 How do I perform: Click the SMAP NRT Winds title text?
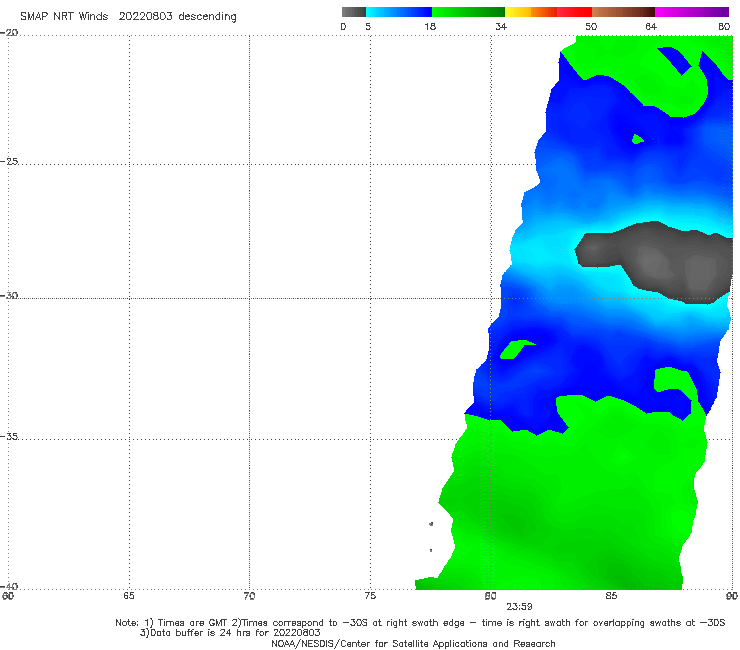64,16
